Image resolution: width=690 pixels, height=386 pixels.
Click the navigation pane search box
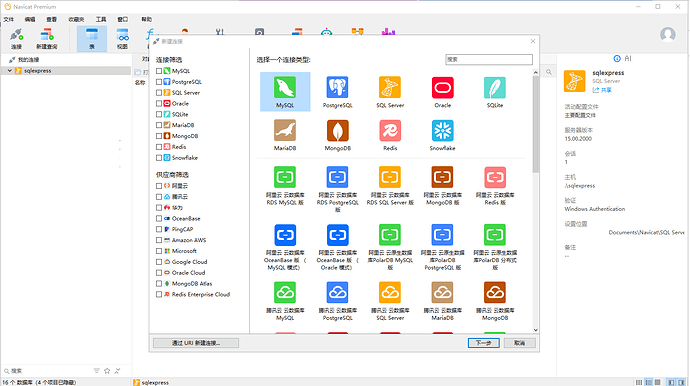(x=46, y=371)
